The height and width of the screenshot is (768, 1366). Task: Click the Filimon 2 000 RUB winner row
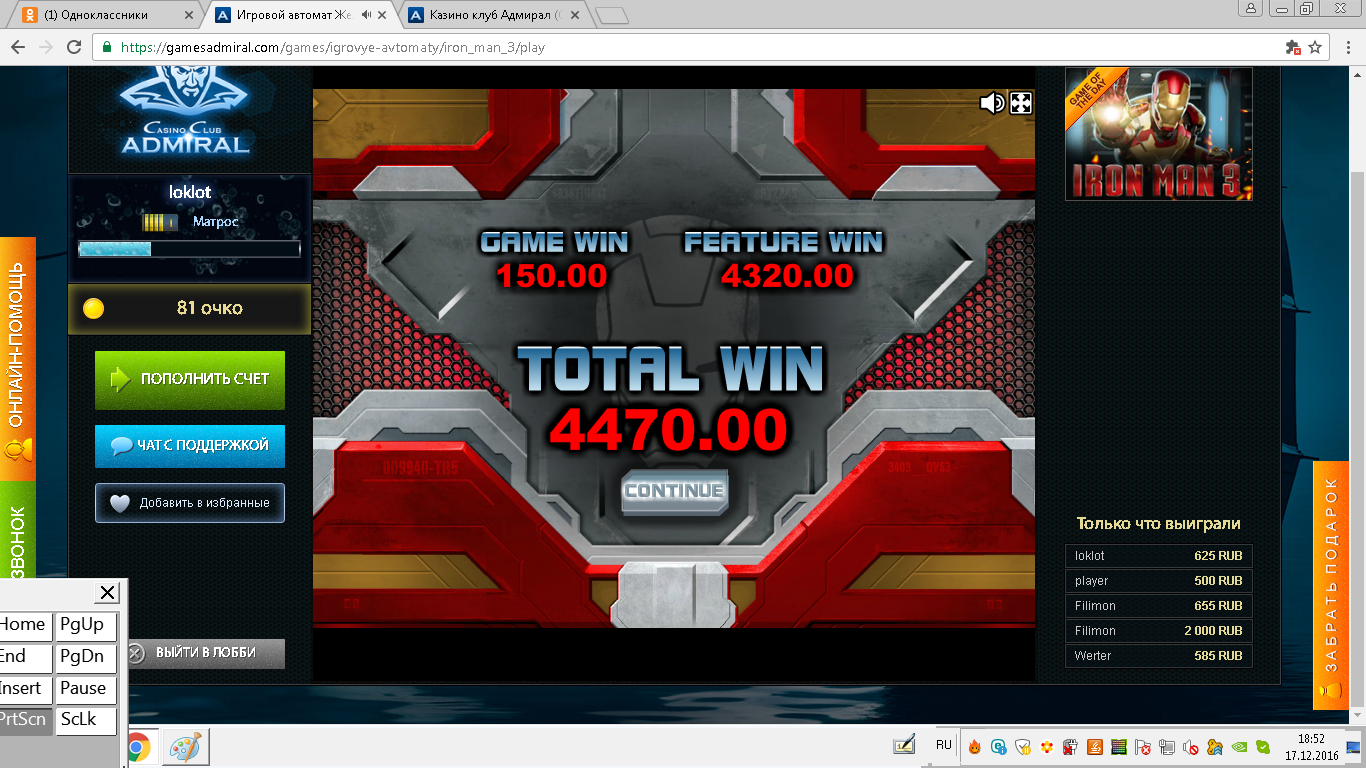1158,631
